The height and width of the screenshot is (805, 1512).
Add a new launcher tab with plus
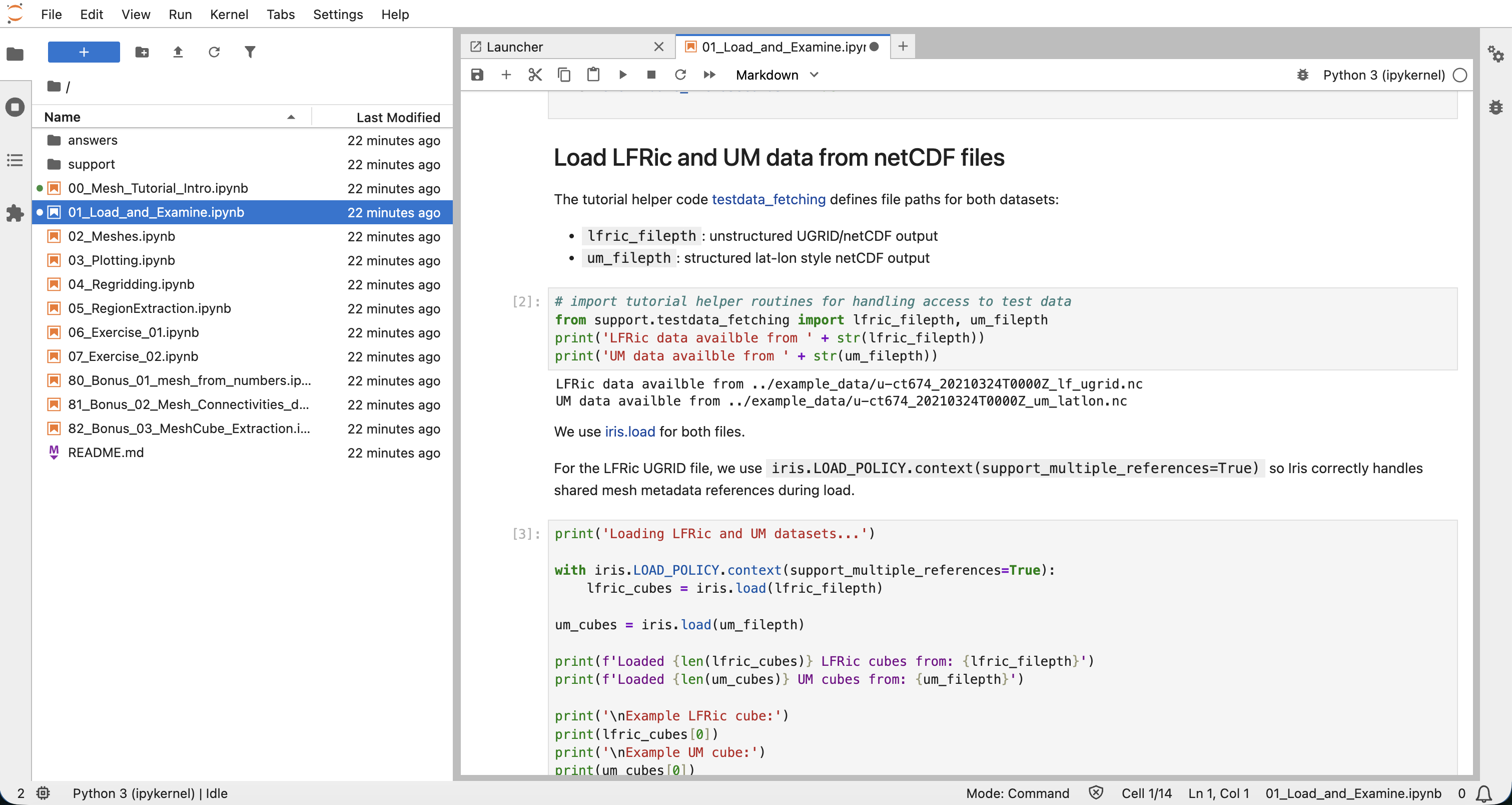(903, 47)
